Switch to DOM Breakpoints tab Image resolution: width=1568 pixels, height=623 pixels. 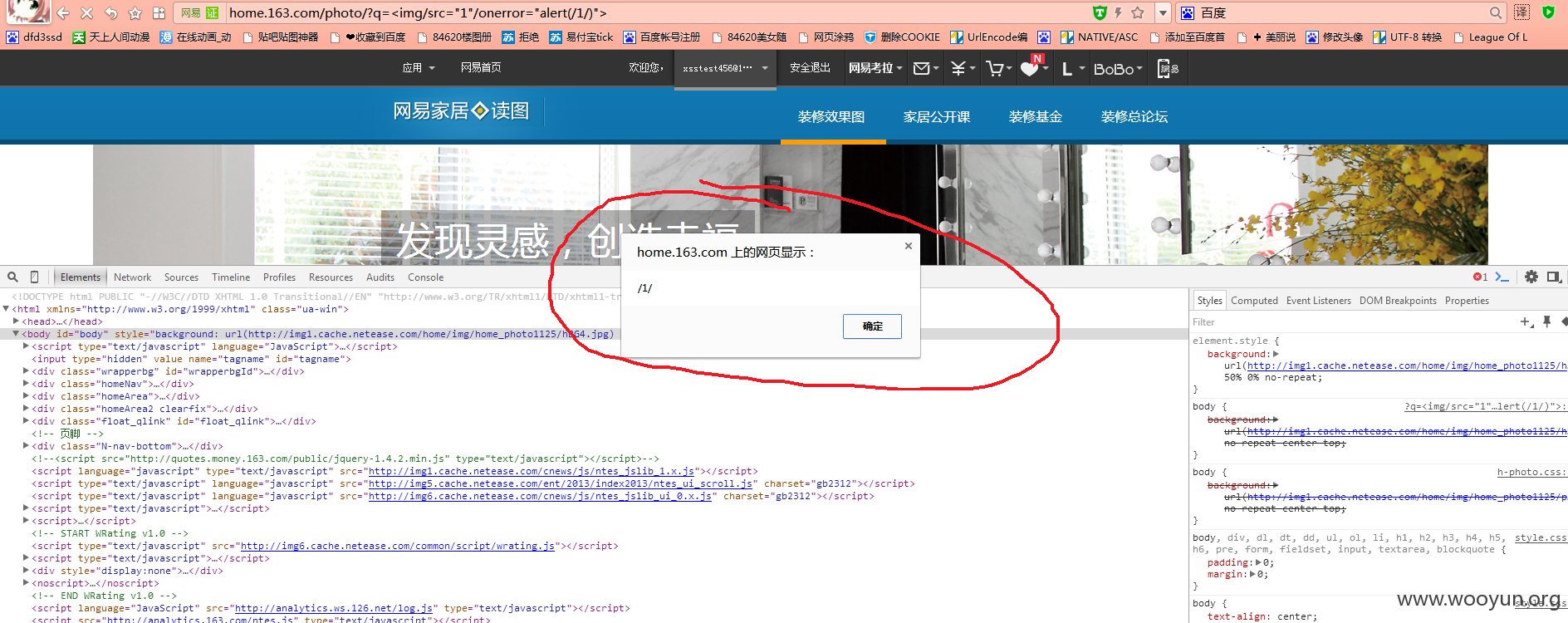(1398, 301)
